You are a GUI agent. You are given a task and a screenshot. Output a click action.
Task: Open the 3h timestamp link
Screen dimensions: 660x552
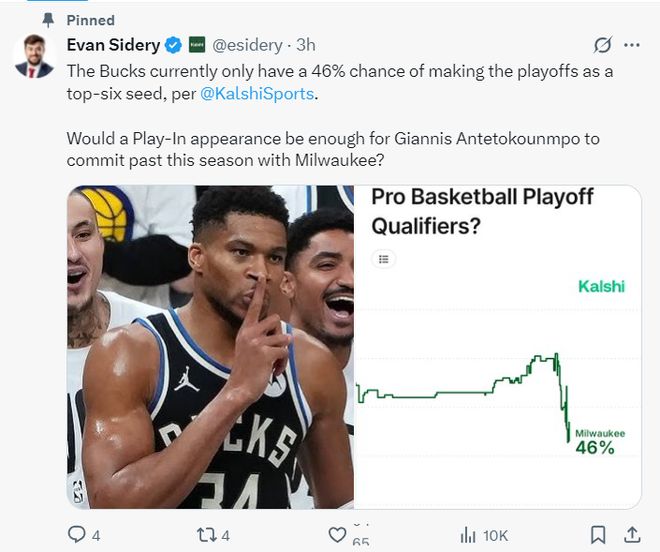click(306, 45)
